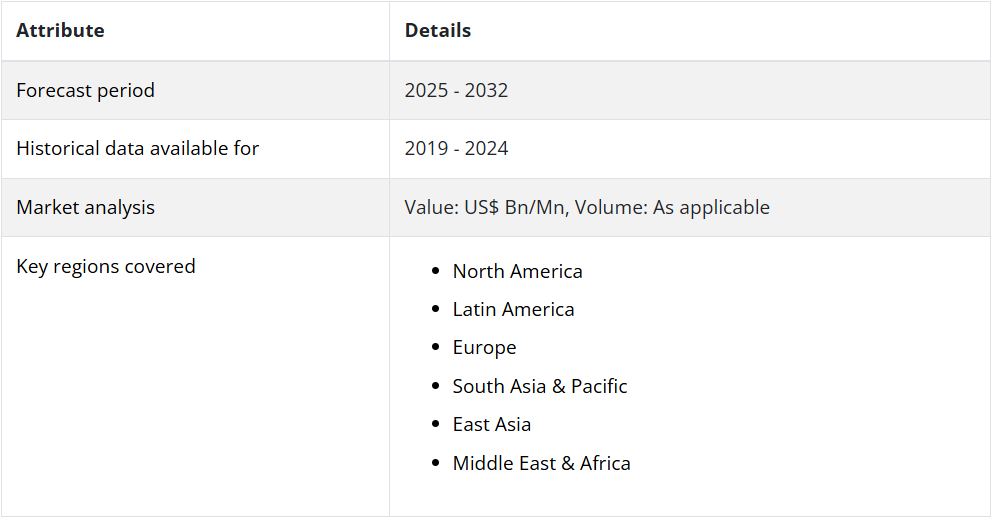This screenshot has width=992, height=517.
Task: Click the Details column header
Action: pyautogui.click(x=438, y=30)
